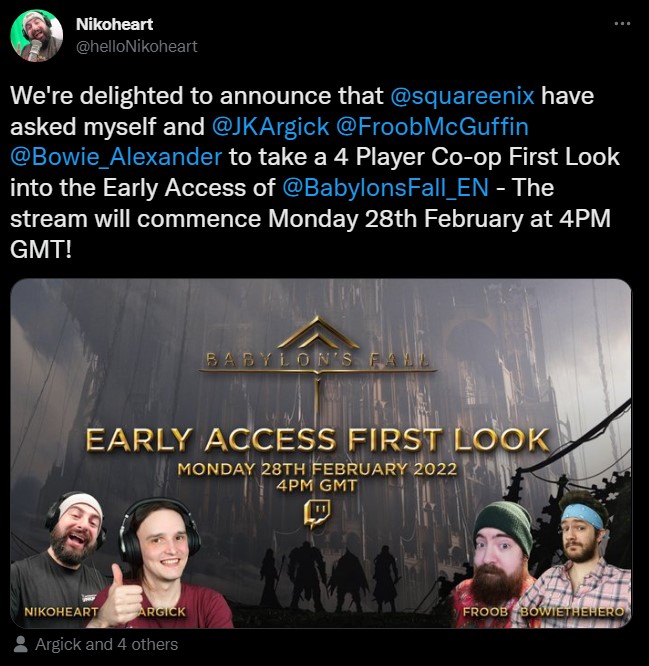Click the @BabylonsFall_EN mention

[x=385, y=188]
